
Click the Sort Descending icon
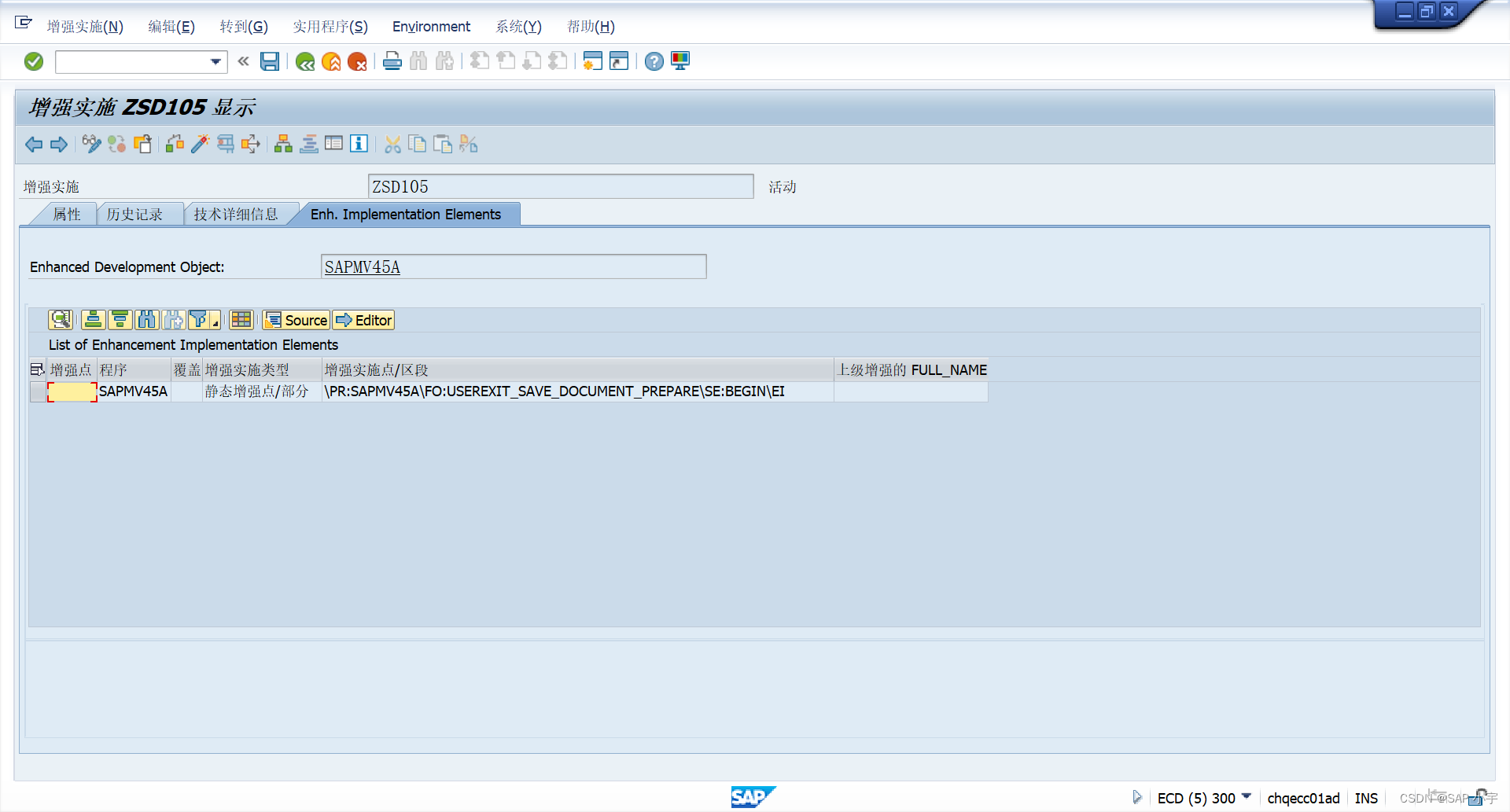pos(120,320)
